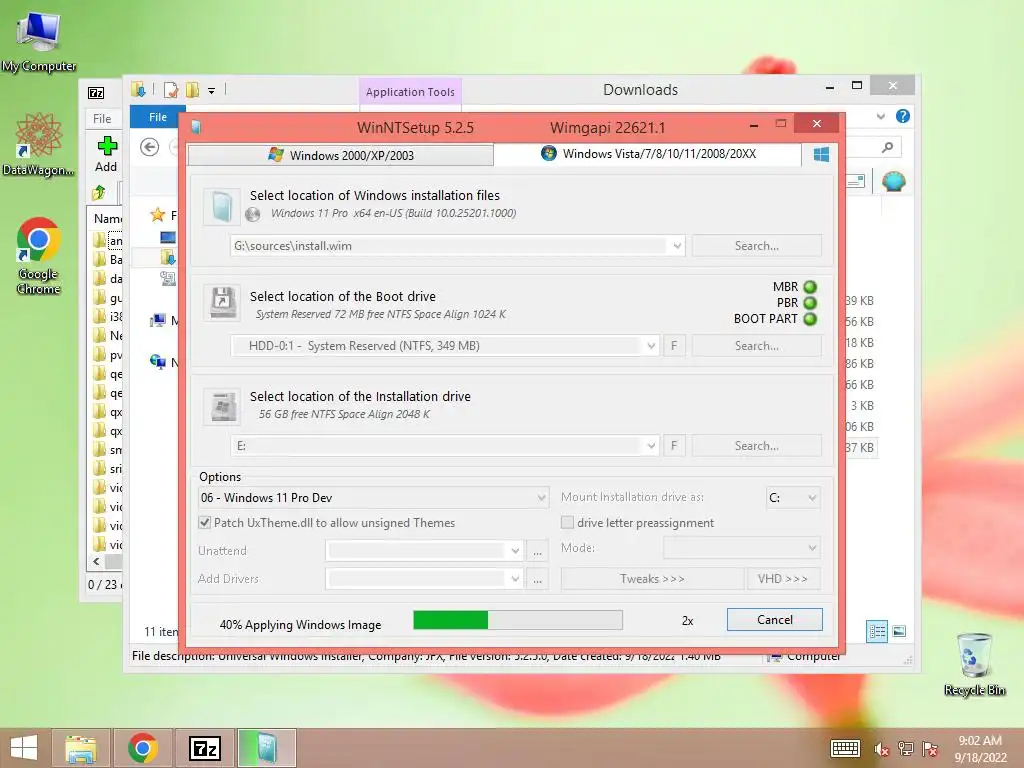The height and width of the screenshot is (768, 1024).
Task: Open File Explorer from taskbar
Action: coord(81,748)
